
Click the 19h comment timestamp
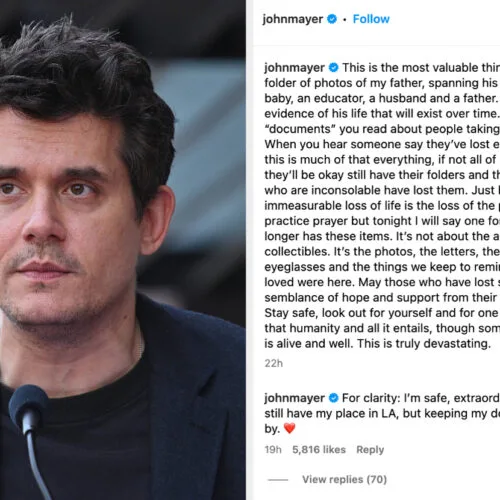273,450
